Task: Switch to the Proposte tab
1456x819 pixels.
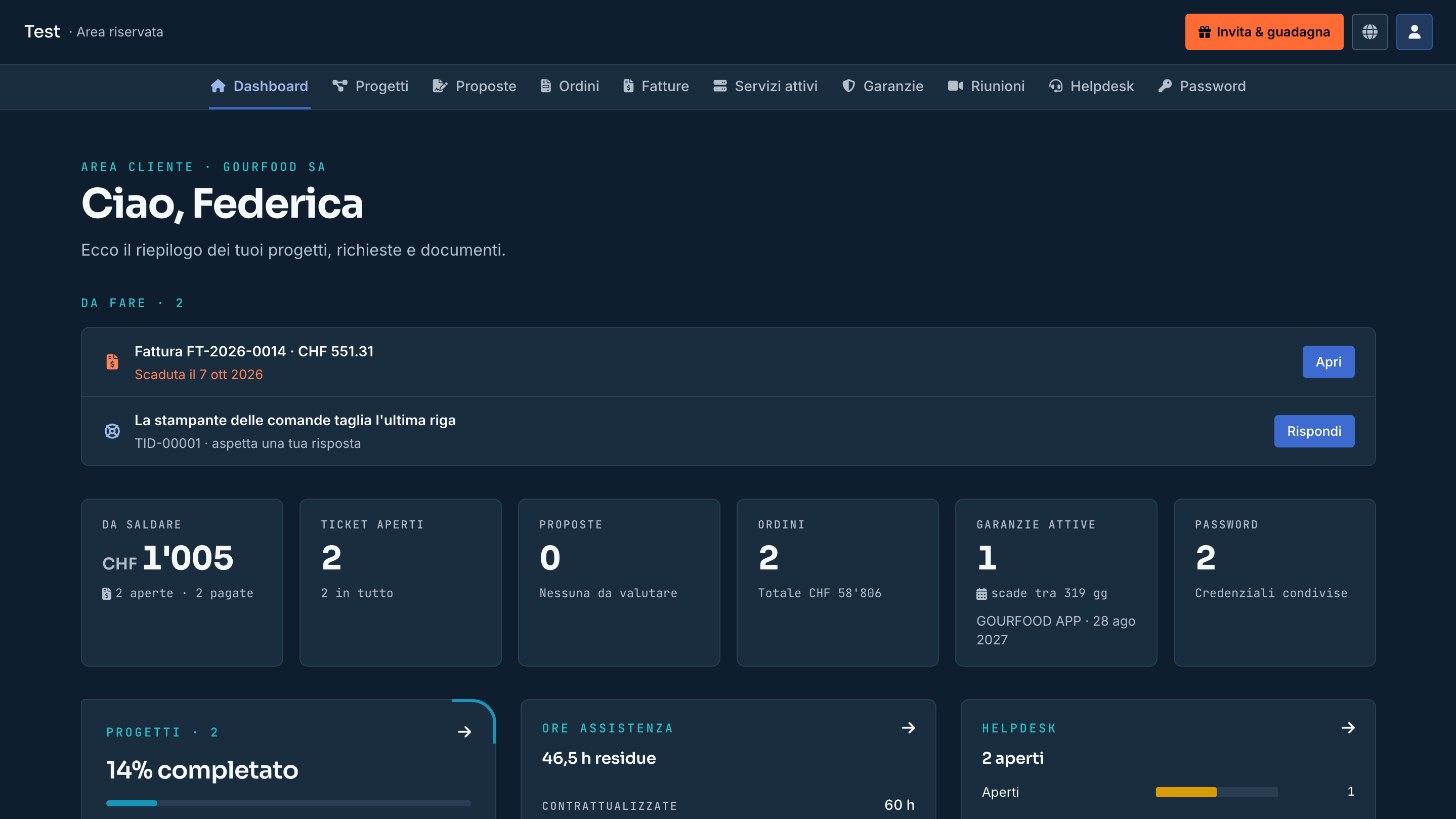Action: click(474, 86)
